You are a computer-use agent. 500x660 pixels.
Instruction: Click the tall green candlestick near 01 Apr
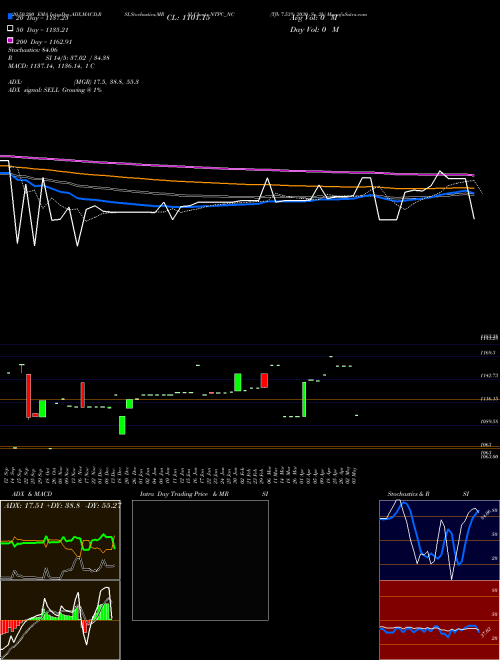click(304, 399)
